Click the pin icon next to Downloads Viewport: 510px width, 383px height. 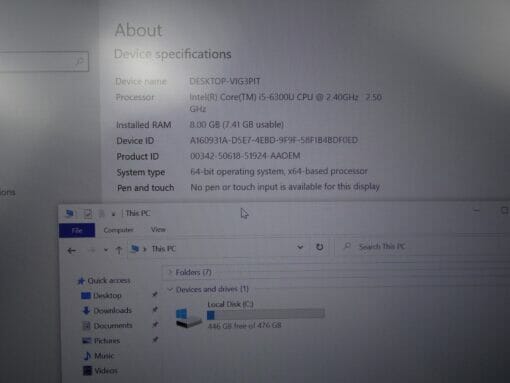[x=155, y=309]
